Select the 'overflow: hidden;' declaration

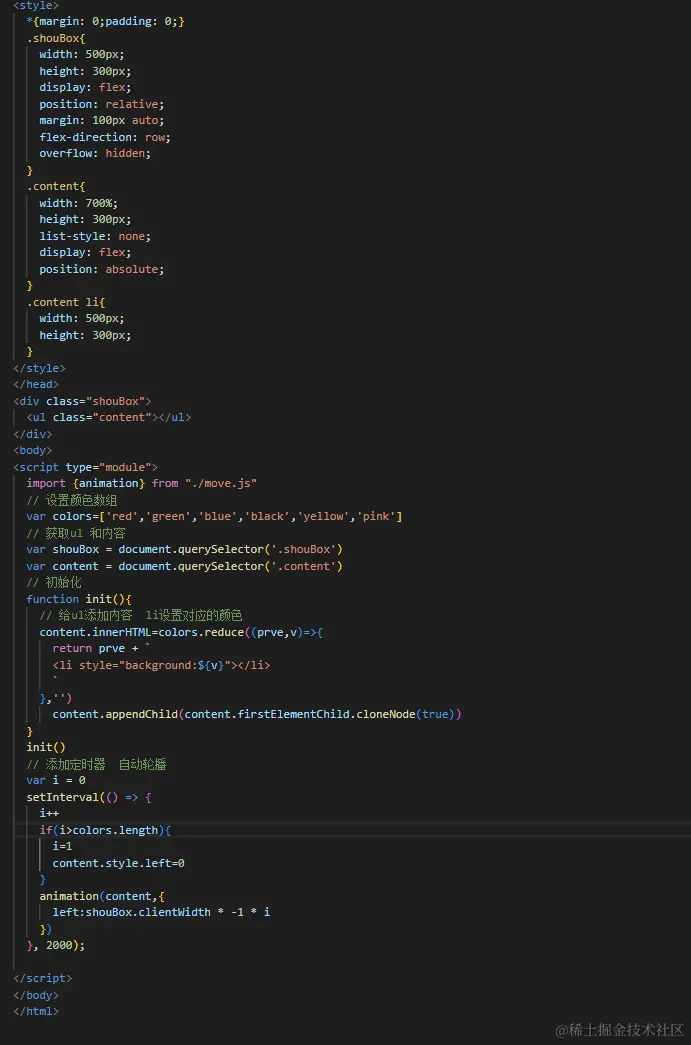95,153
